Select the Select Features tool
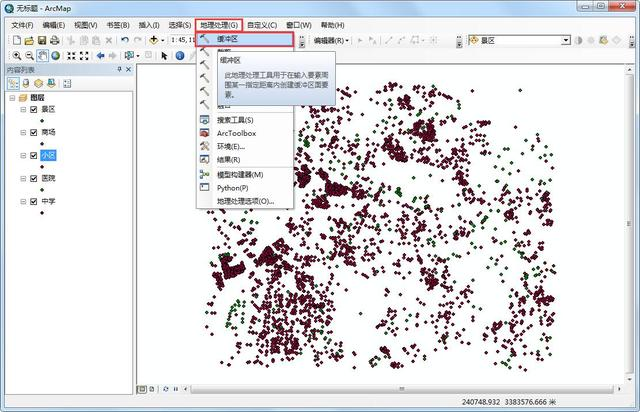640x412 pixels. [x=129, y=56]
